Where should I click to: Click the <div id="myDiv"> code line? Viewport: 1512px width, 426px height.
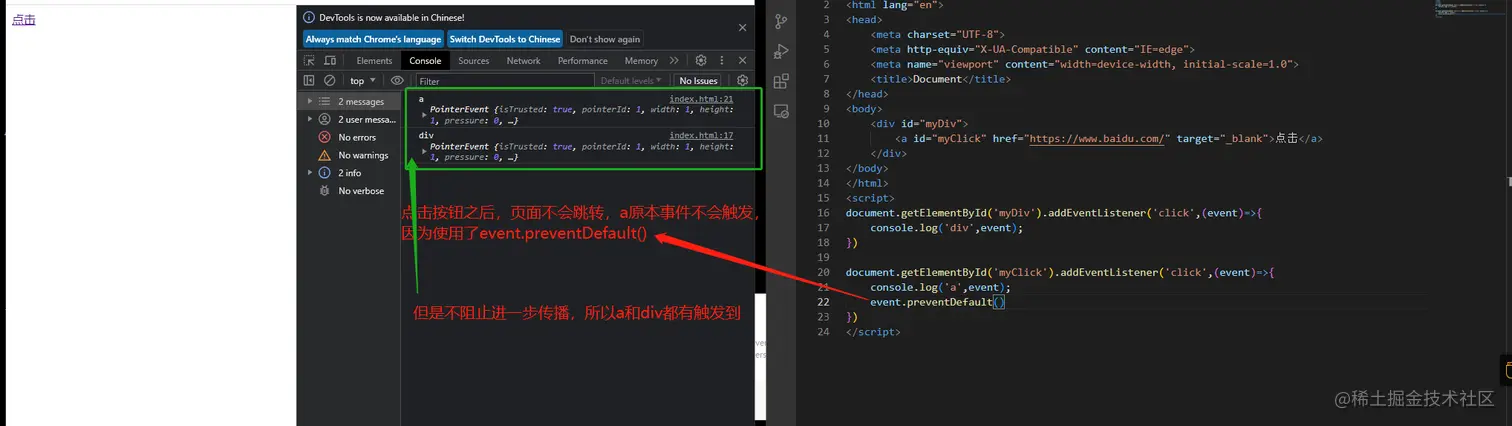pyautogui.click(x=920, y=124)
